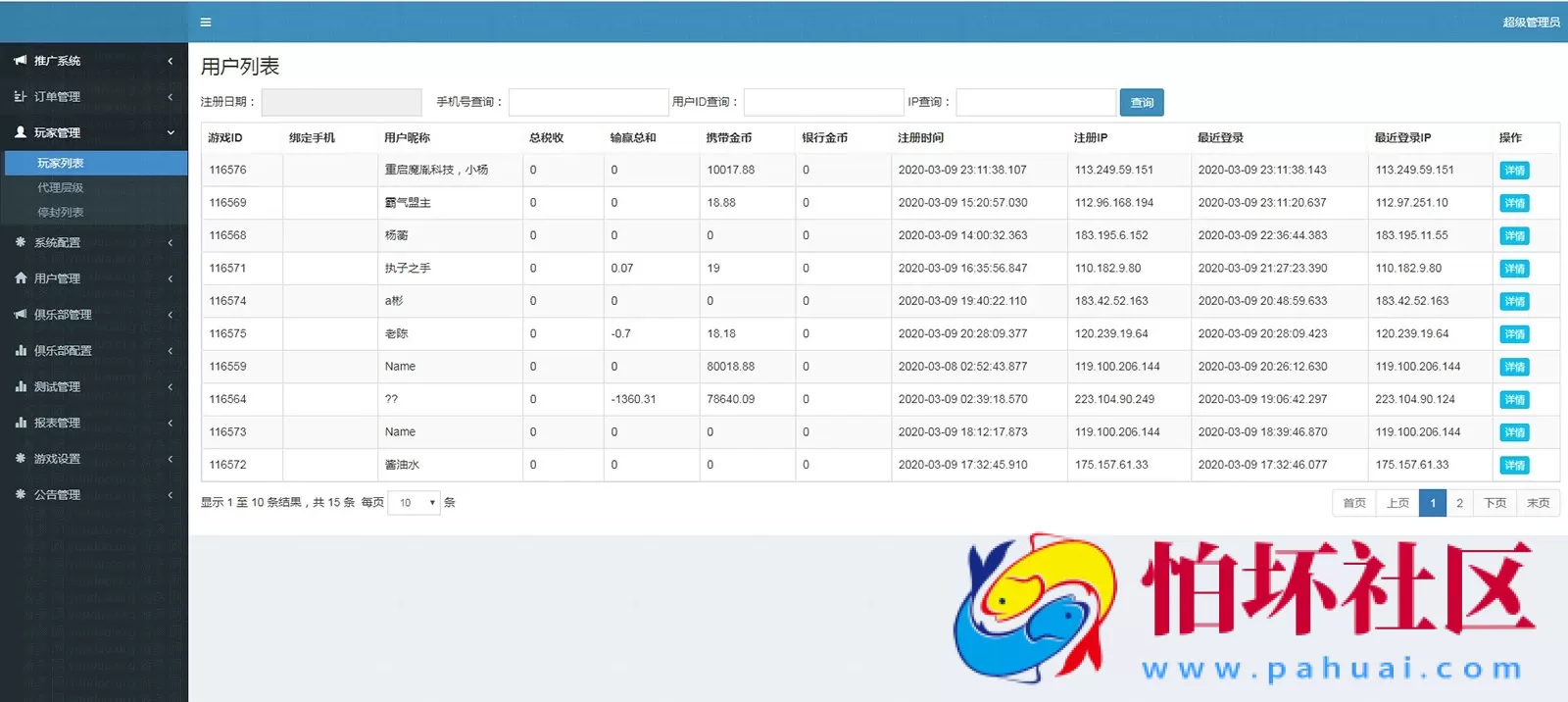
Task: Open the 停封列表 submenu item
Action: pyautogui.click(x=60, y=212)
